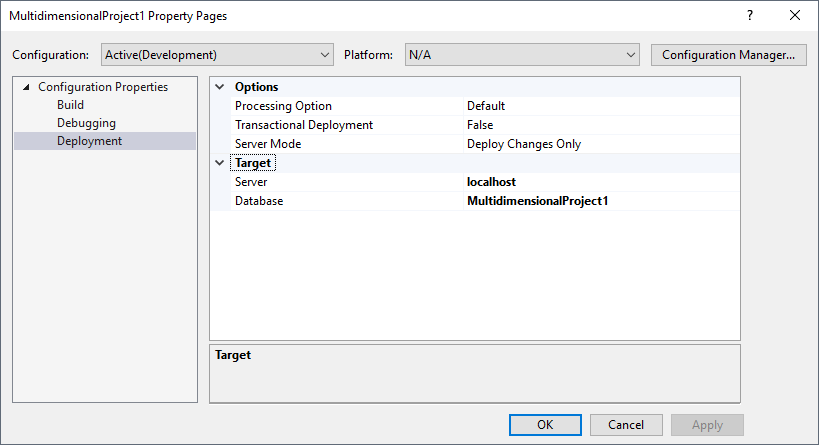This screenshot has width=819, height=445.
Task: Collapse the Configuration Properties tree node
Action: tap(26, 87)
